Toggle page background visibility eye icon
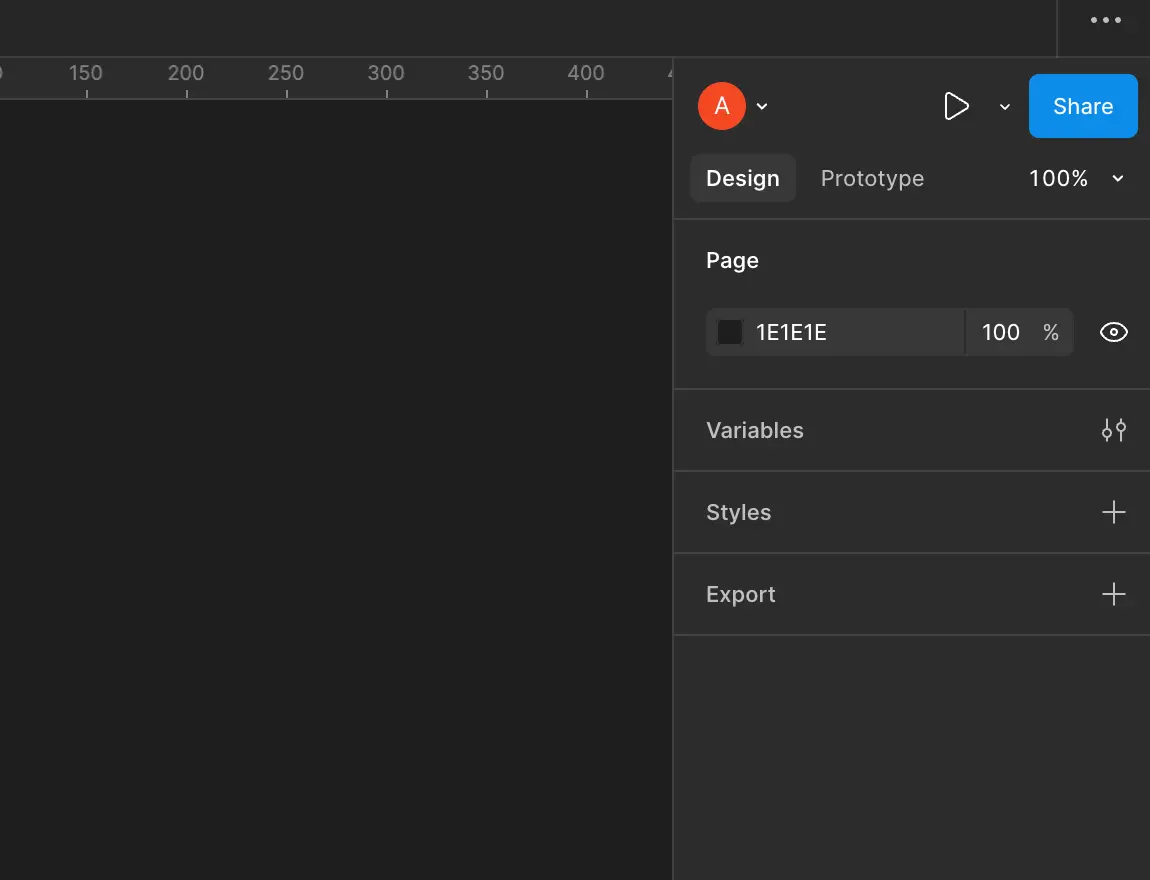The width and height of the screenshot is (1150, 880). (x=1113, y=332)
